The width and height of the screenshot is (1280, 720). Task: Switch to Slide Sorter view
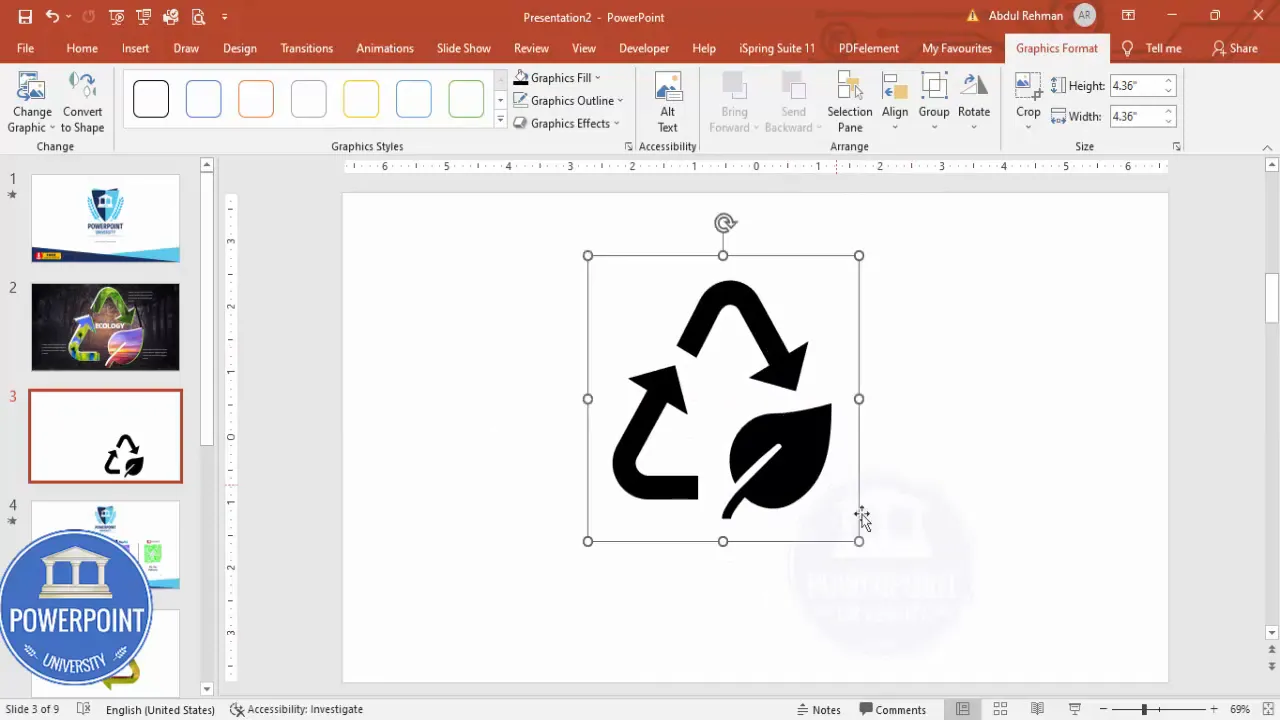click(1000, 709)
